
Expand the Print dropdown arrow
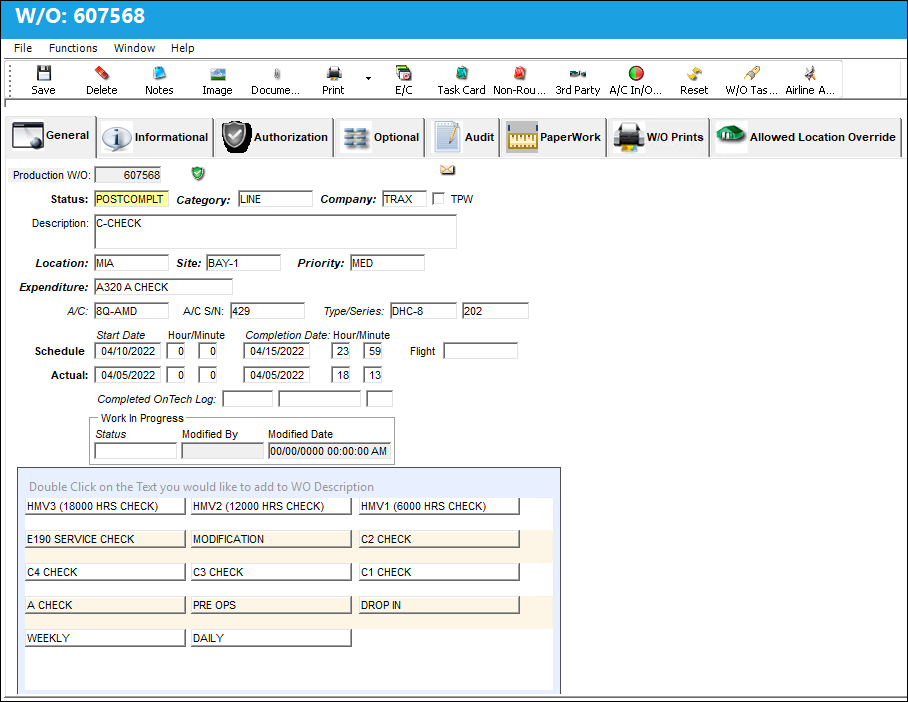(x=368, y=78)
